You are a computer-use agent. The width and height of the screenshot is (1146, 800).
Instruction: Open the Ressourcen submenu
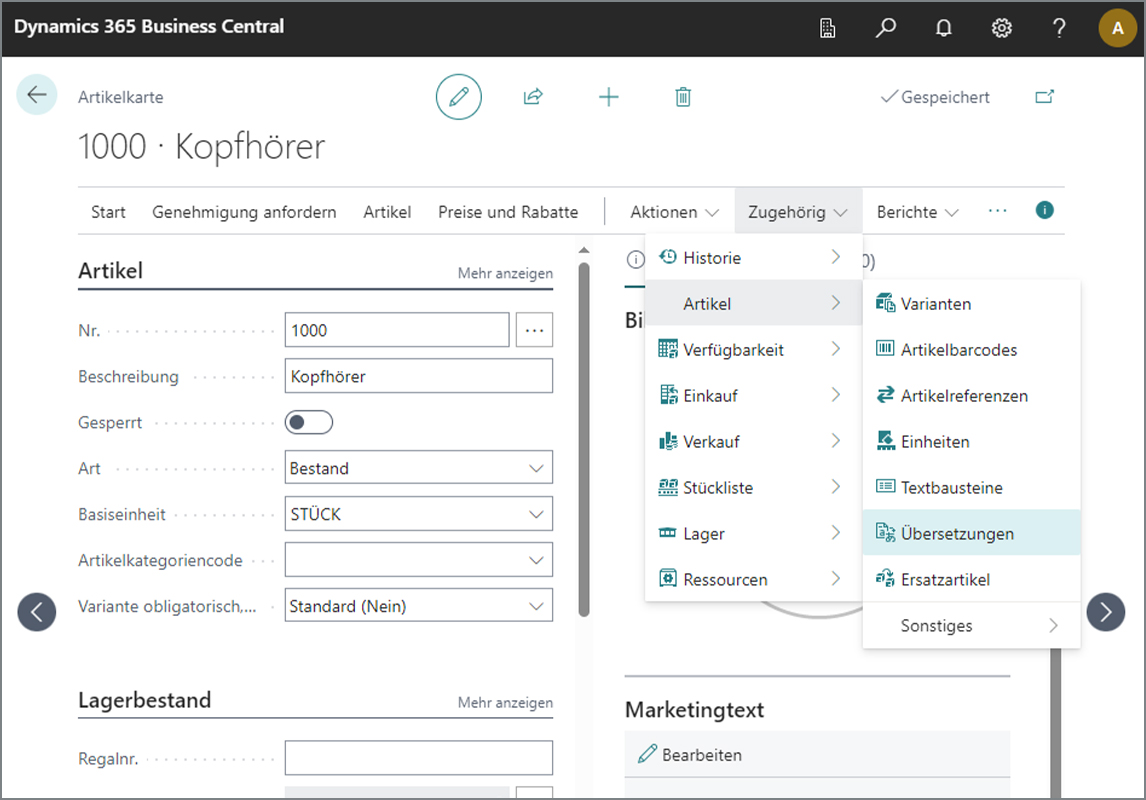(x=754, y=579)
